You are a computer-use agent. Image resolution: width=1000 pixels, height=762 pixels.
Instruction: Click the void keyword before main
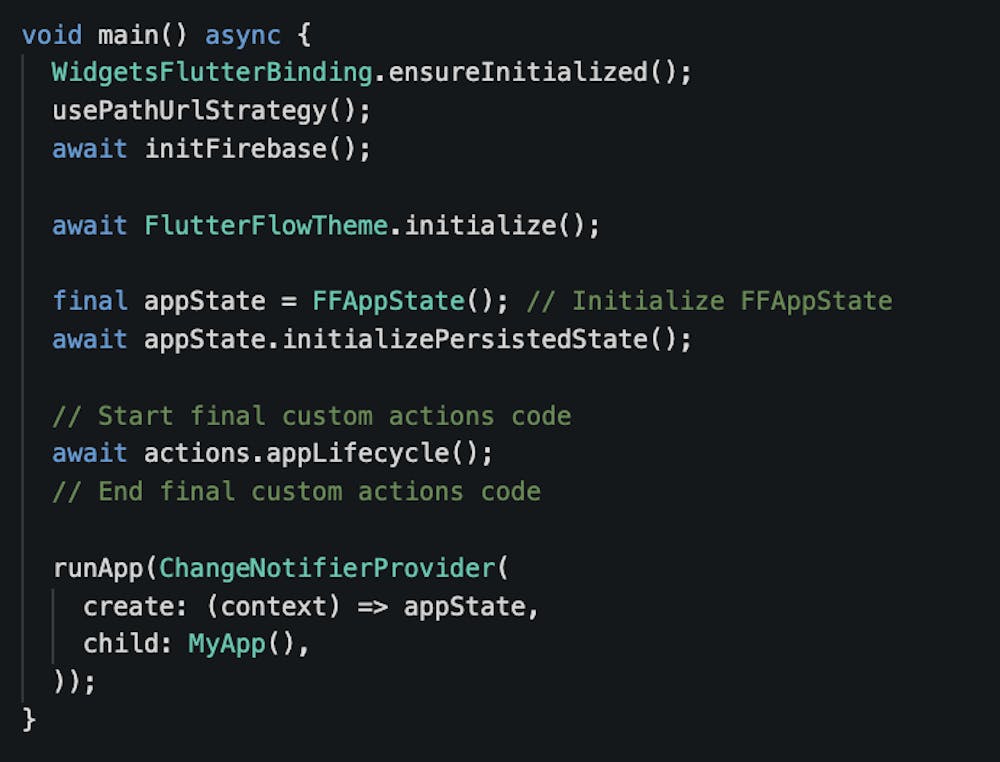[52, 35]
